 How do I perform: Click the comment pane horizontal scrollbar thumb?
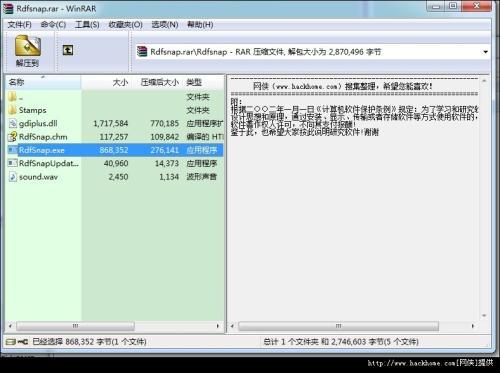pyautogui.click(x=338, y=326)
